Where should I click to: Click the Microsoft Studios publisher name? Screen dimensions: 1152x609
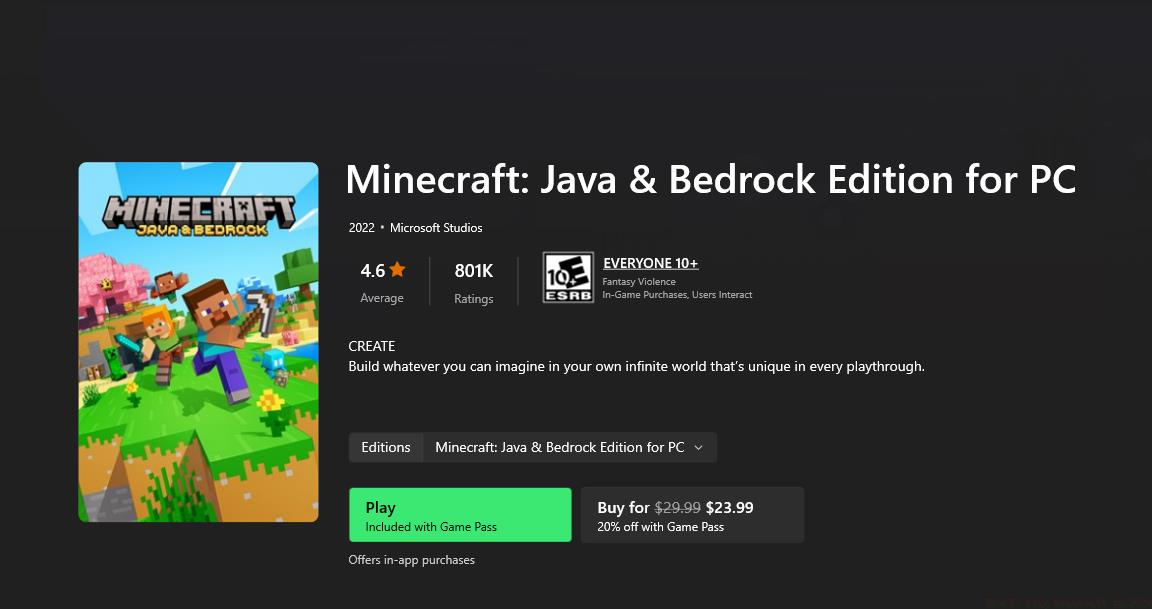[x=436, y=228]
